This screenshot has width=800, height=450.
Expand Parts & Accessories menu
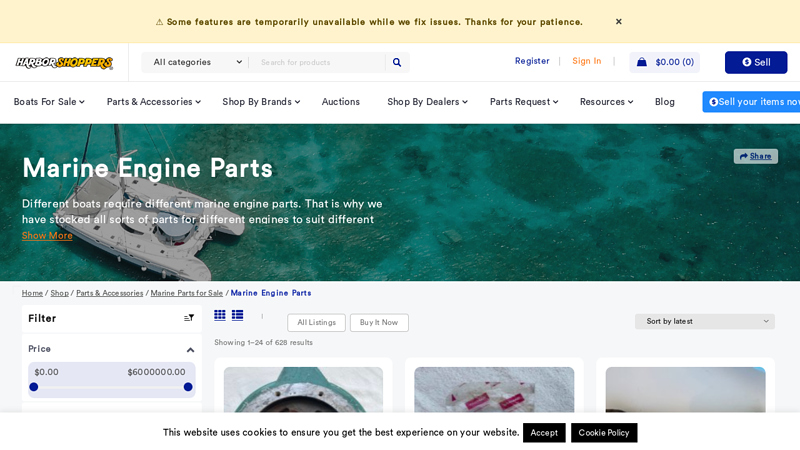[154, 102]
